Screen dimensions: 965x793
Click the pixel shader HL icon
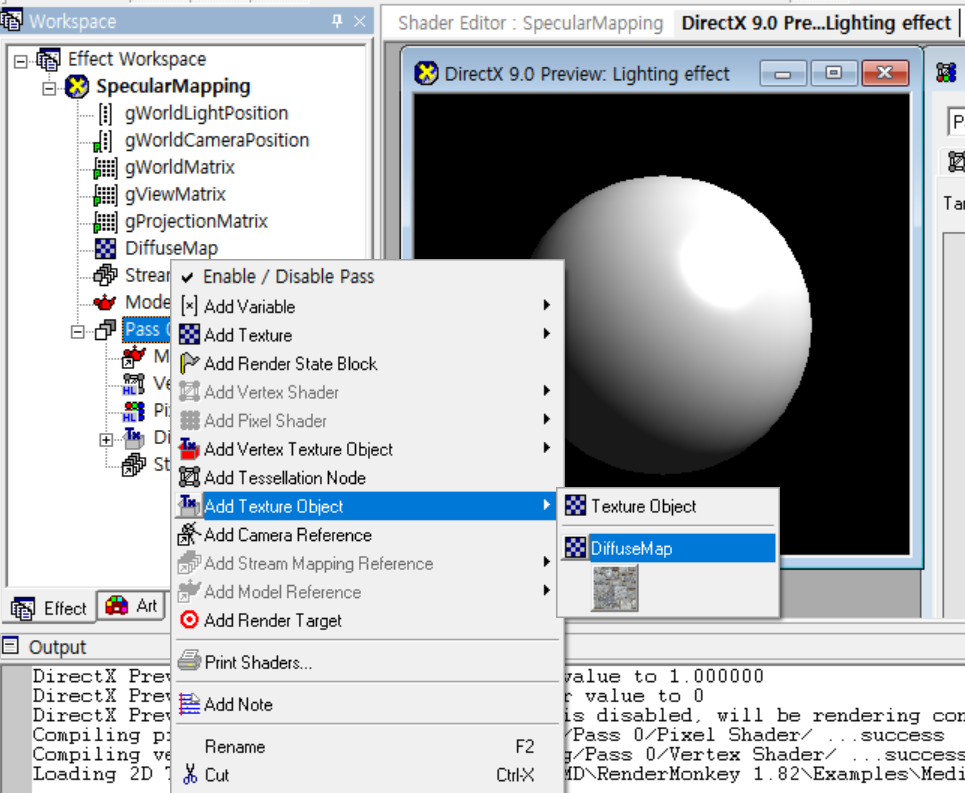[x=134, y=411]
